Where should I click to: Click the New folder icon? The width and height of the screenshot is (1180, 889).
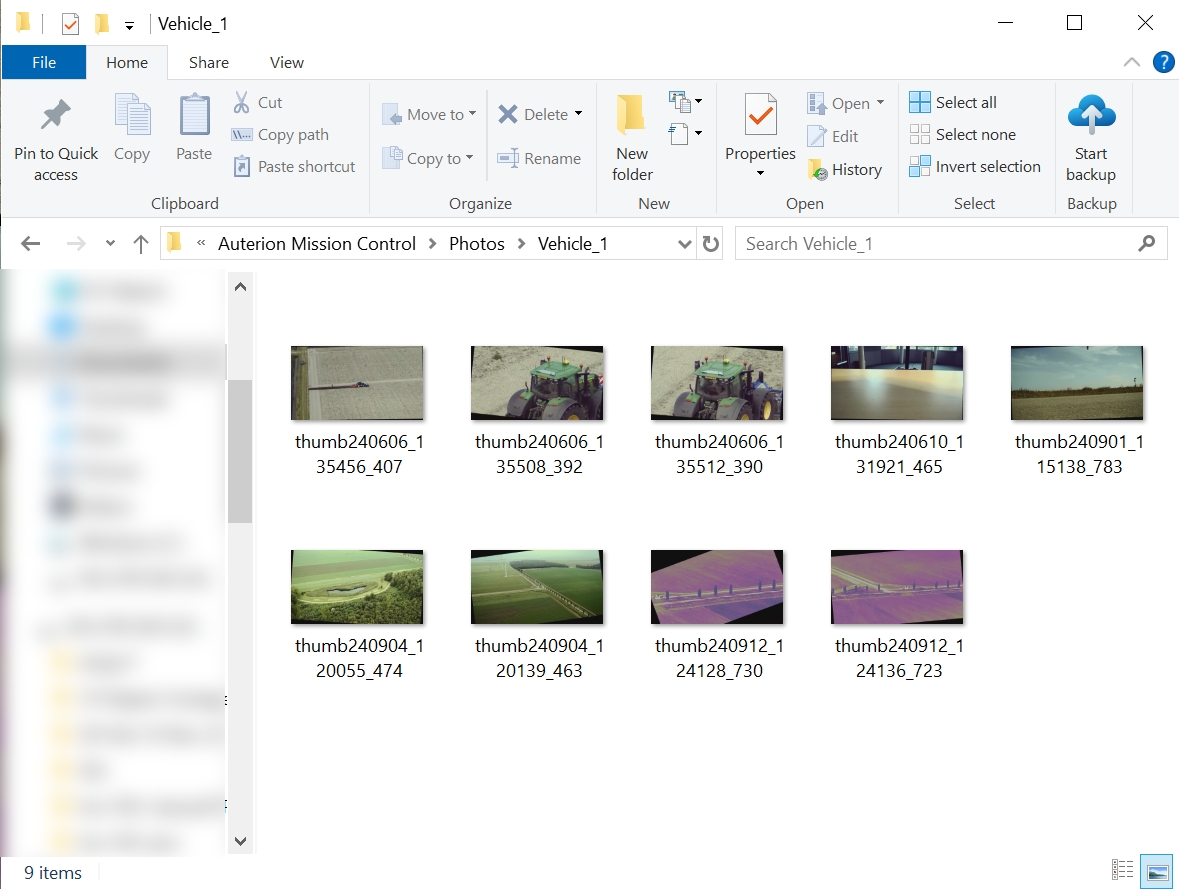[x=631, y=116]
